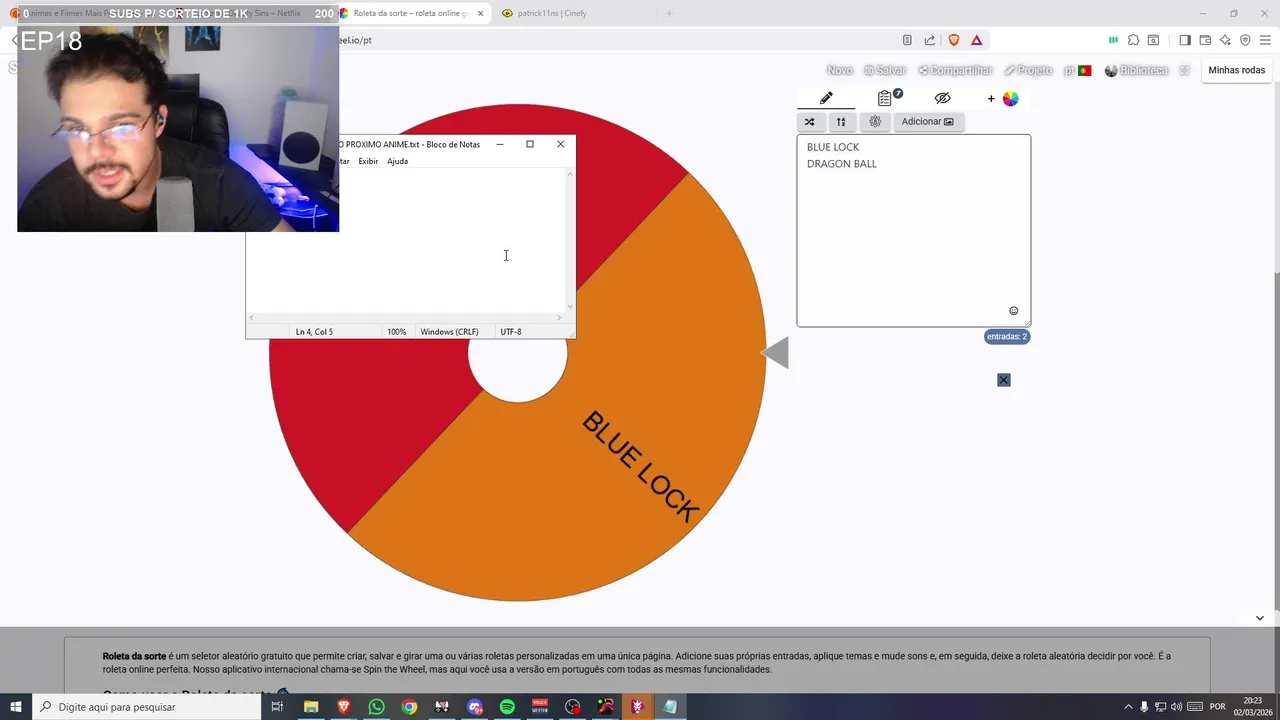Open a new browser tab

point(669,13)
